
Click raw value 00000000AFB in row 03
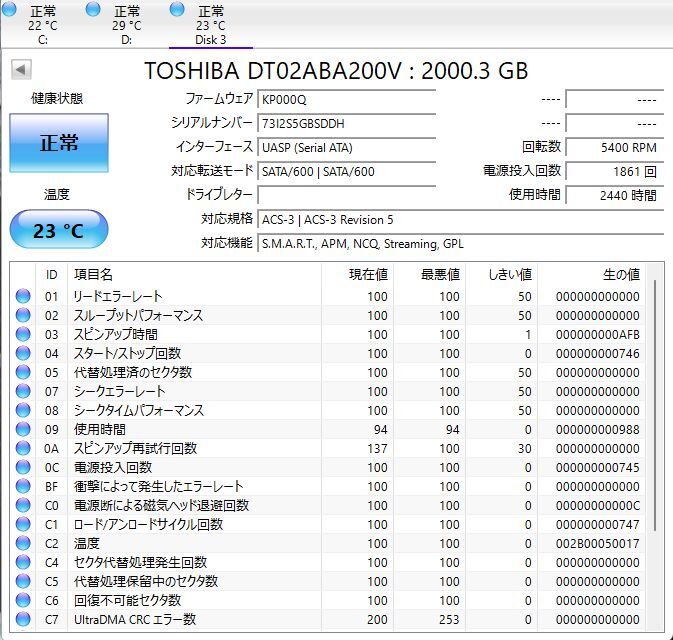tap(597, 334)
